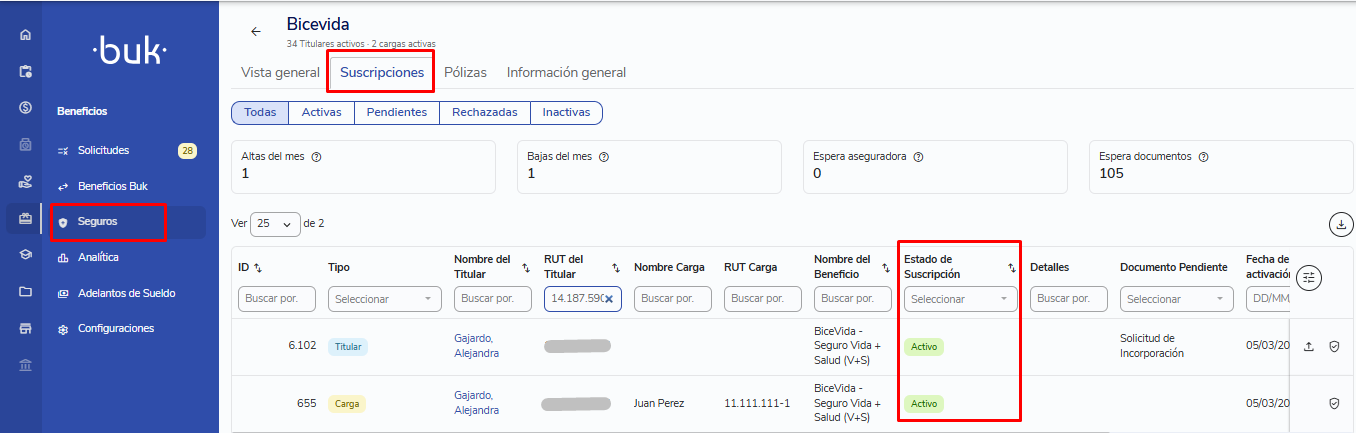
Task: Switch to the Pólizas tab
Action: (465, 72)
